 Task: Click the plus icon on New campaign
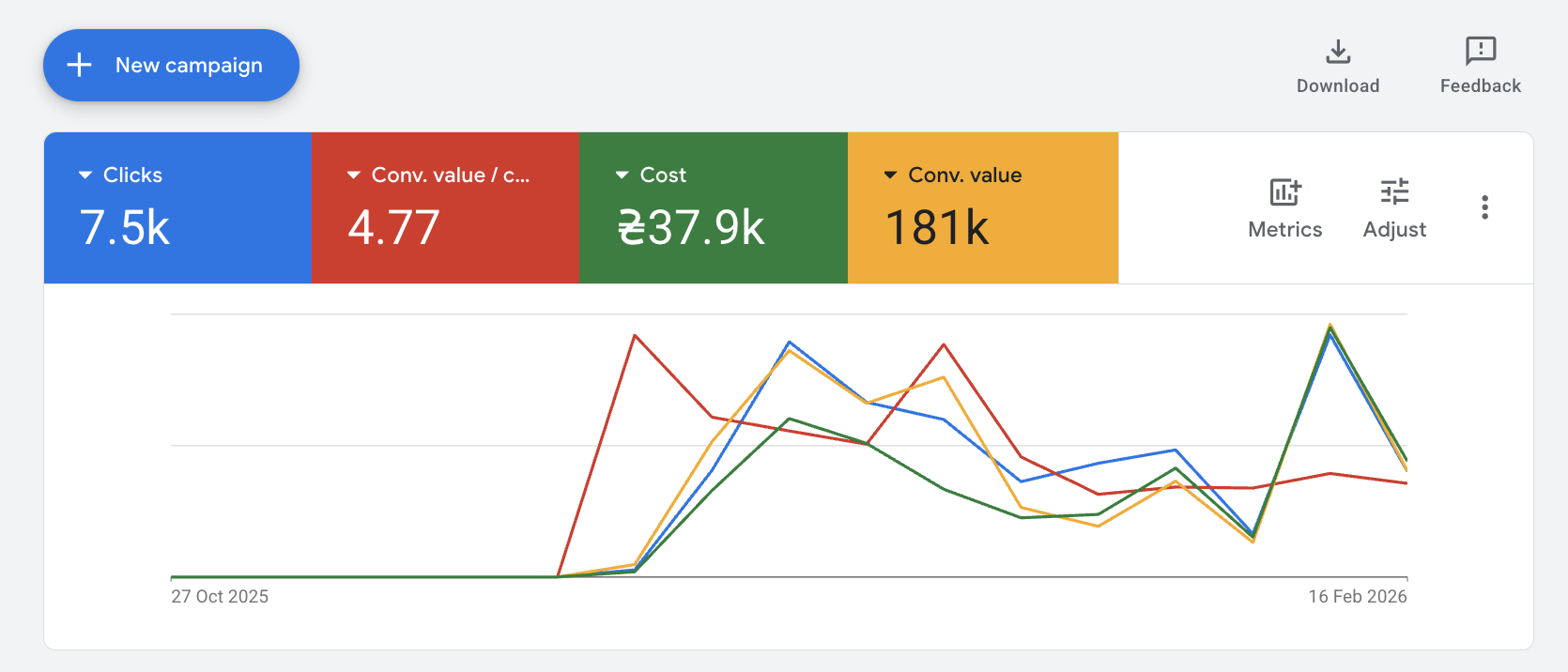tap(80, 65)
